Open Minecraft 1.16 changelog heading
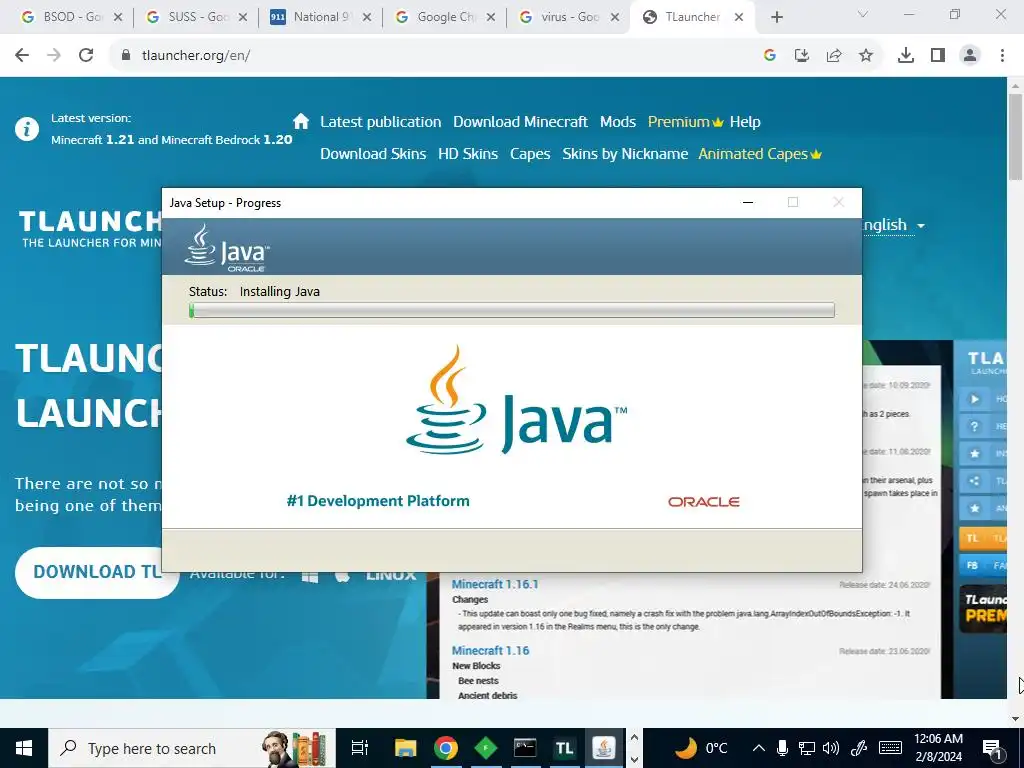 pos(490,651)
